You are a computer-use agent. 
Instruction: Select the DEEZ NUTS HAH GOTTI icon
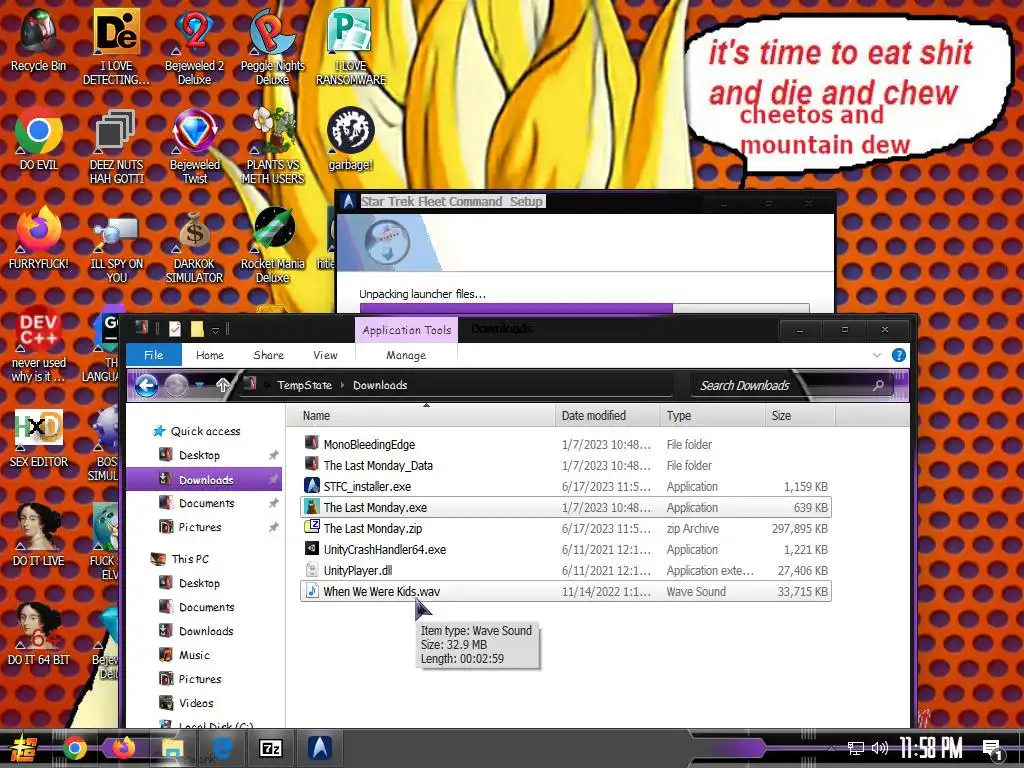tap(116, 146)
